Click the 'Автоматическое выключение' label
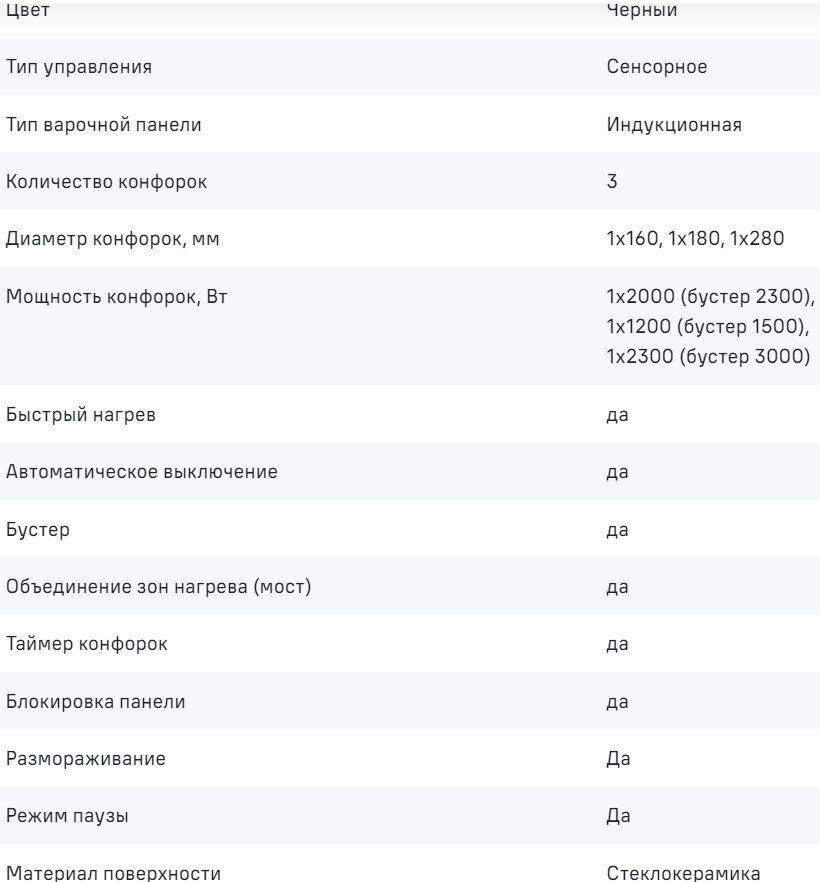 point(141,472)
